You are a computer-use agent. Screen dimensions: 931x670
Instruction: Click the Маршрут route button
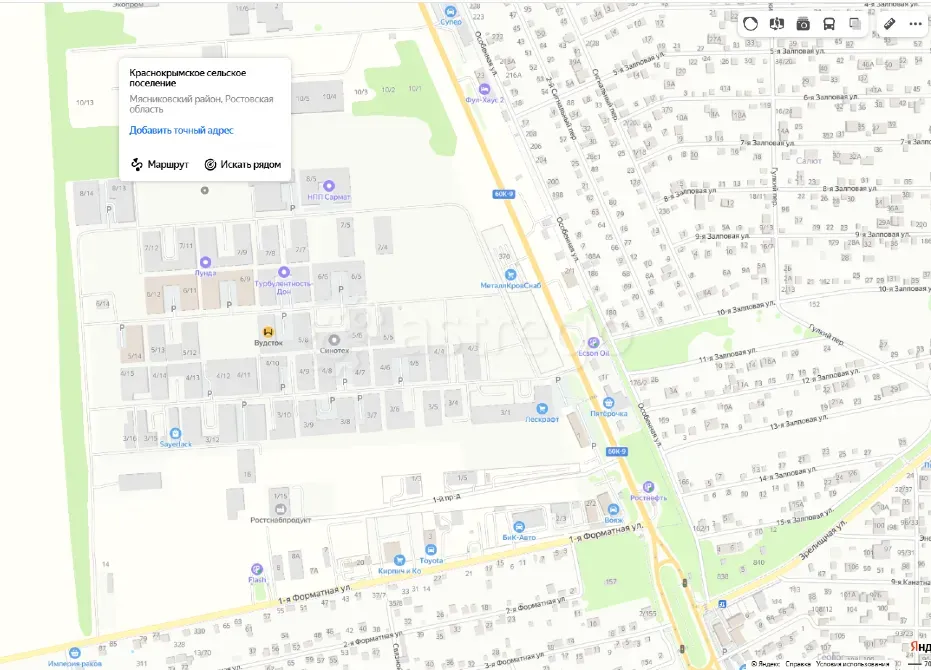[x=160, y=165]
